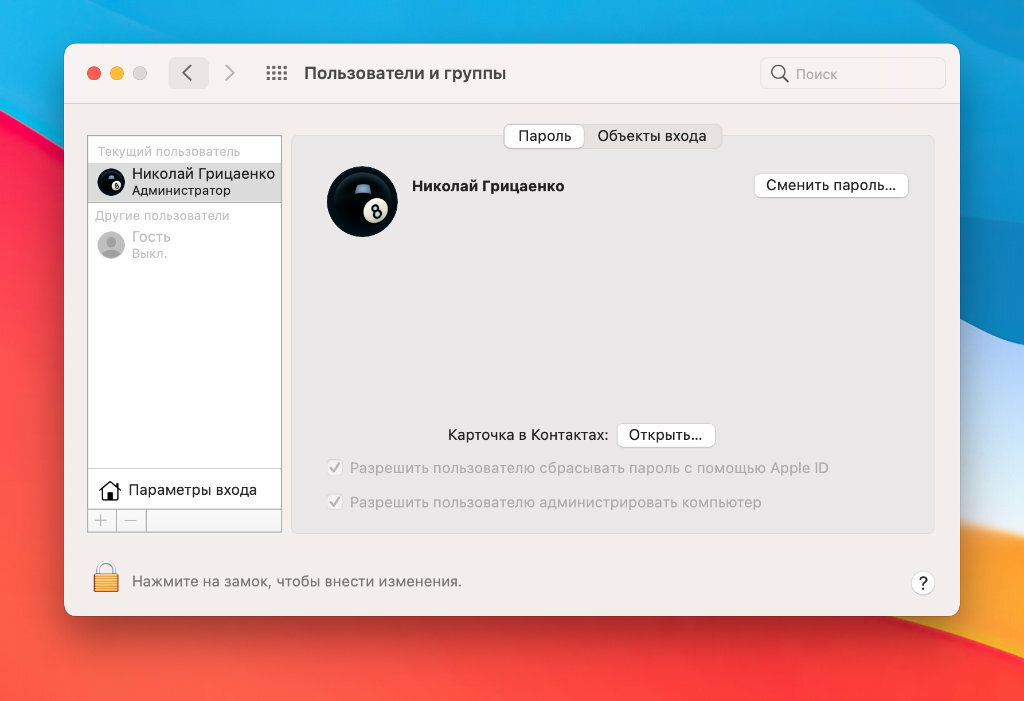Click the Другие пользователи section header
This screenshot has height=701, width=1024.
point(163,216)
